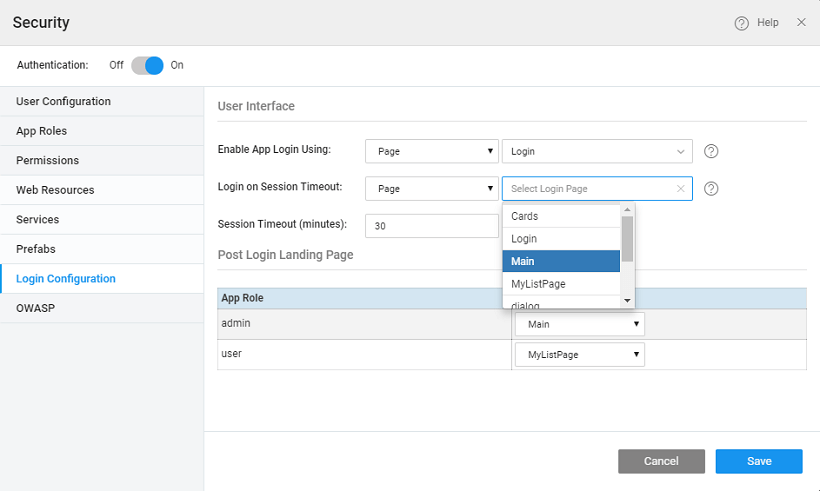This screenshot has width=820, height=491.
Task: Click help icon beside Enable App Login
Action: click(711, 152)
